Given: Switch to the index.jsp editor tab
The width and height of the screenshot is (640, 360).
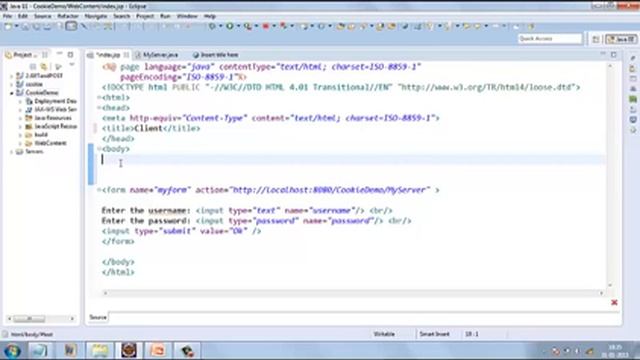Looking at the screenshot, I should click(x=108, y=55).
